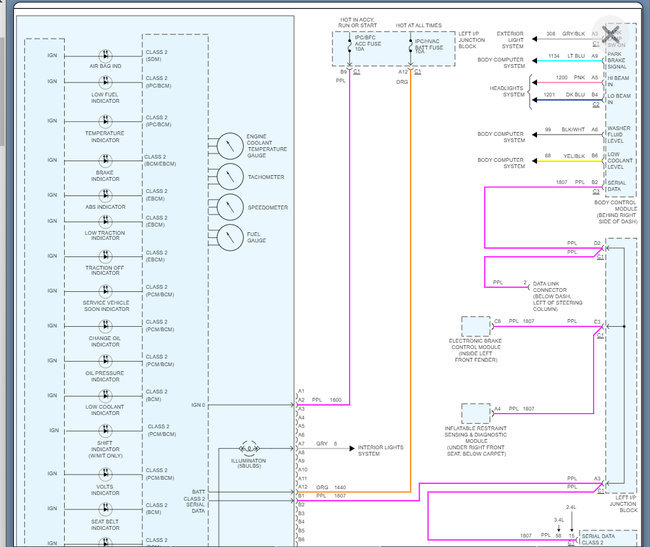The width and height of the screenshot is (650, 547).
Task: Click the Brake indicator lamp symbol
Action: pyautogui.click(x=106, y=159)
